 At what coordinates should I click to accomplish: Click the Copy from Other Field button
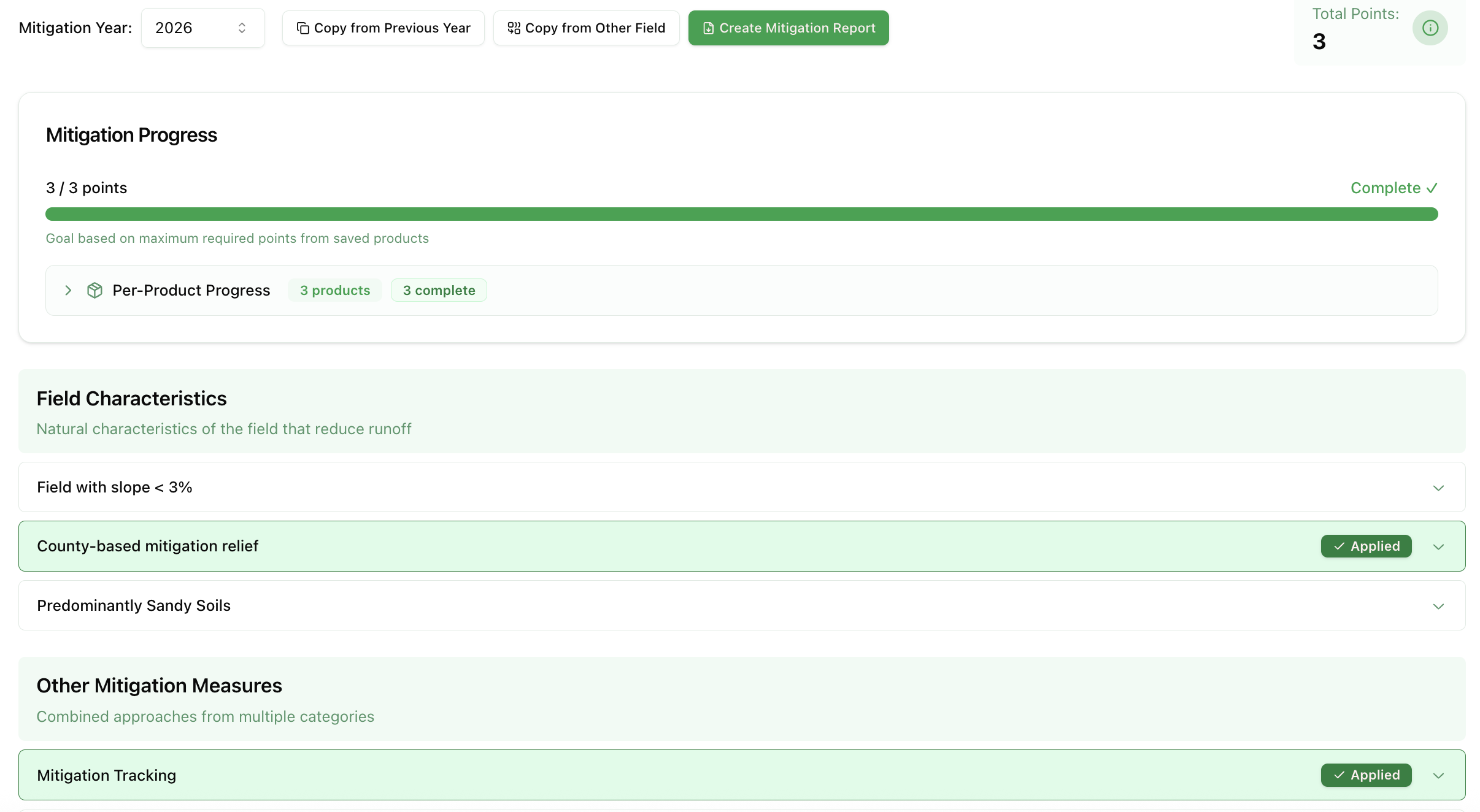click(586, 28)
